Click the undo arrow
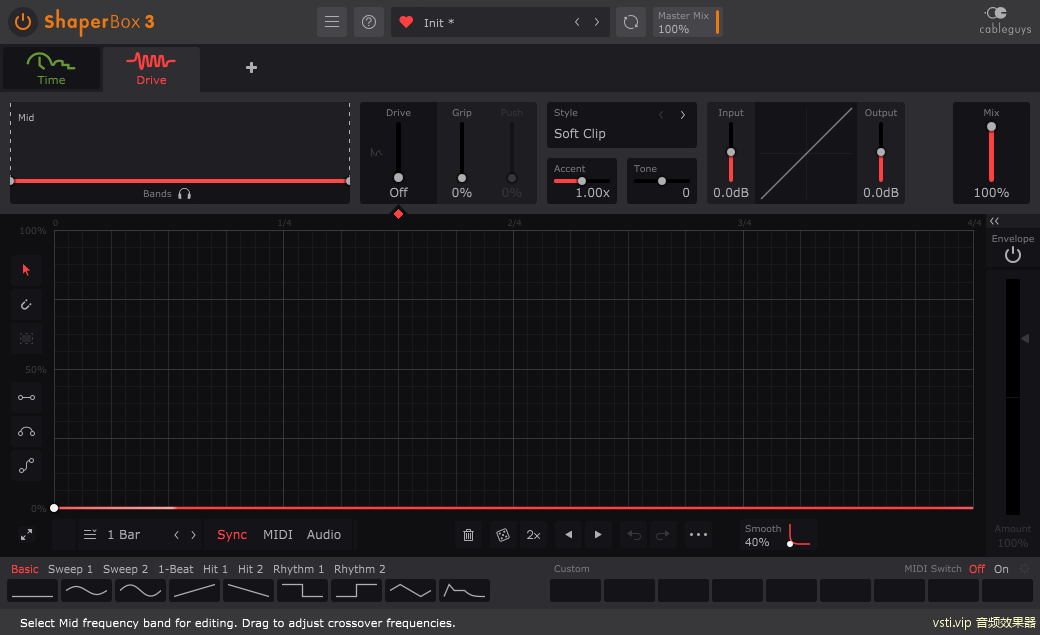The height and width of the screenshot is (635, 1040). pos(634,535)
